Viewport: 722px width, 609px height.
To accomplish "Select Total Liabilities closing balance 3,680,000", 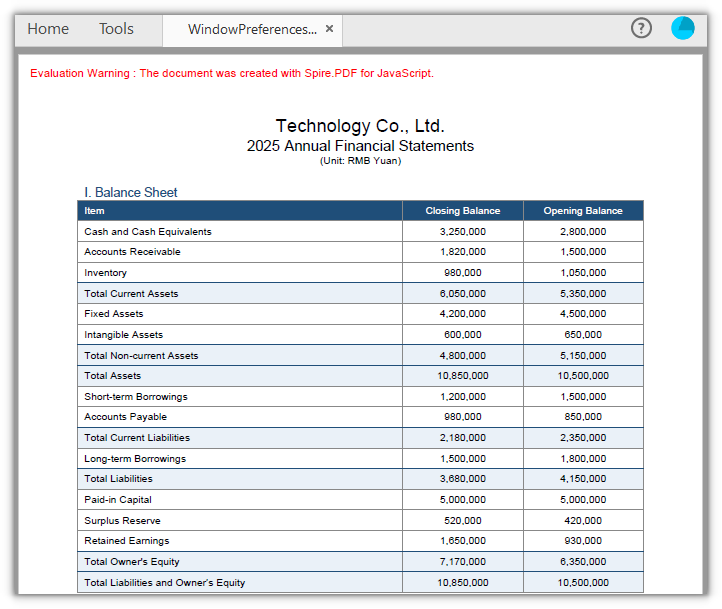I will pyautogui.click(x=463, y=479).
